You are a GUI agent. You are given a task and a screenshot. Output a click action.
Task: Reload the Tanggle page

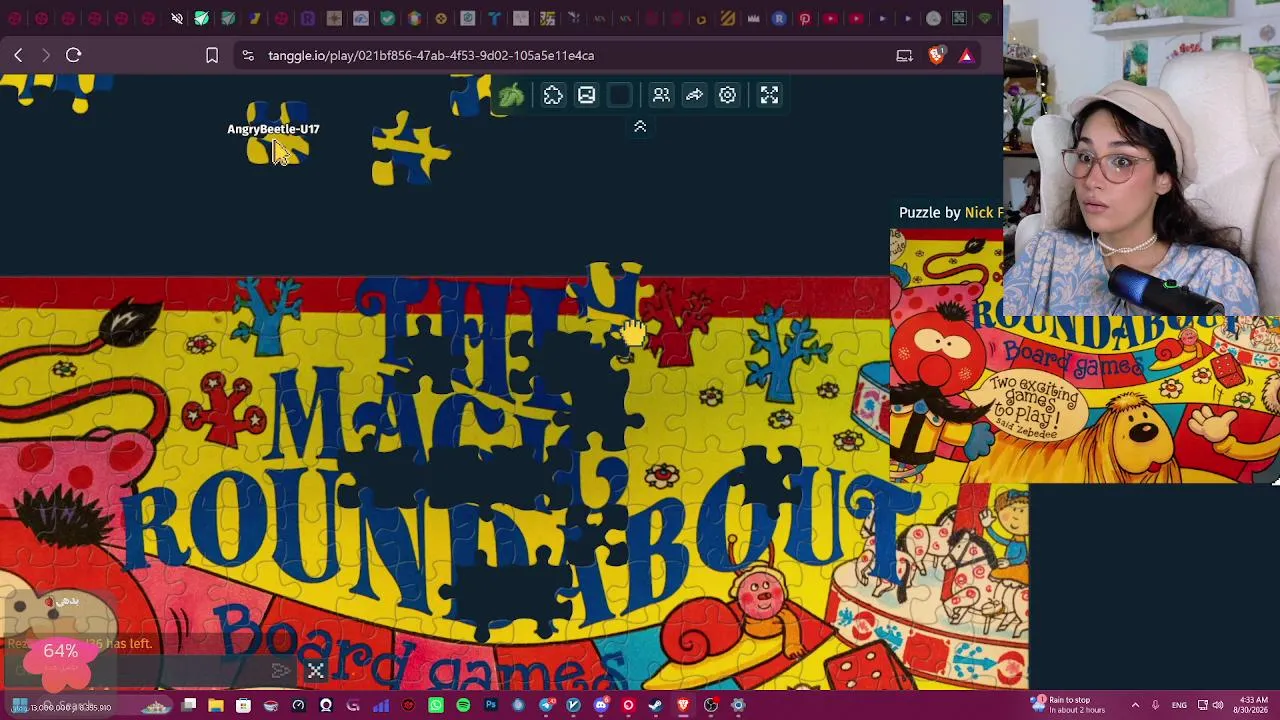coord(73,55)
